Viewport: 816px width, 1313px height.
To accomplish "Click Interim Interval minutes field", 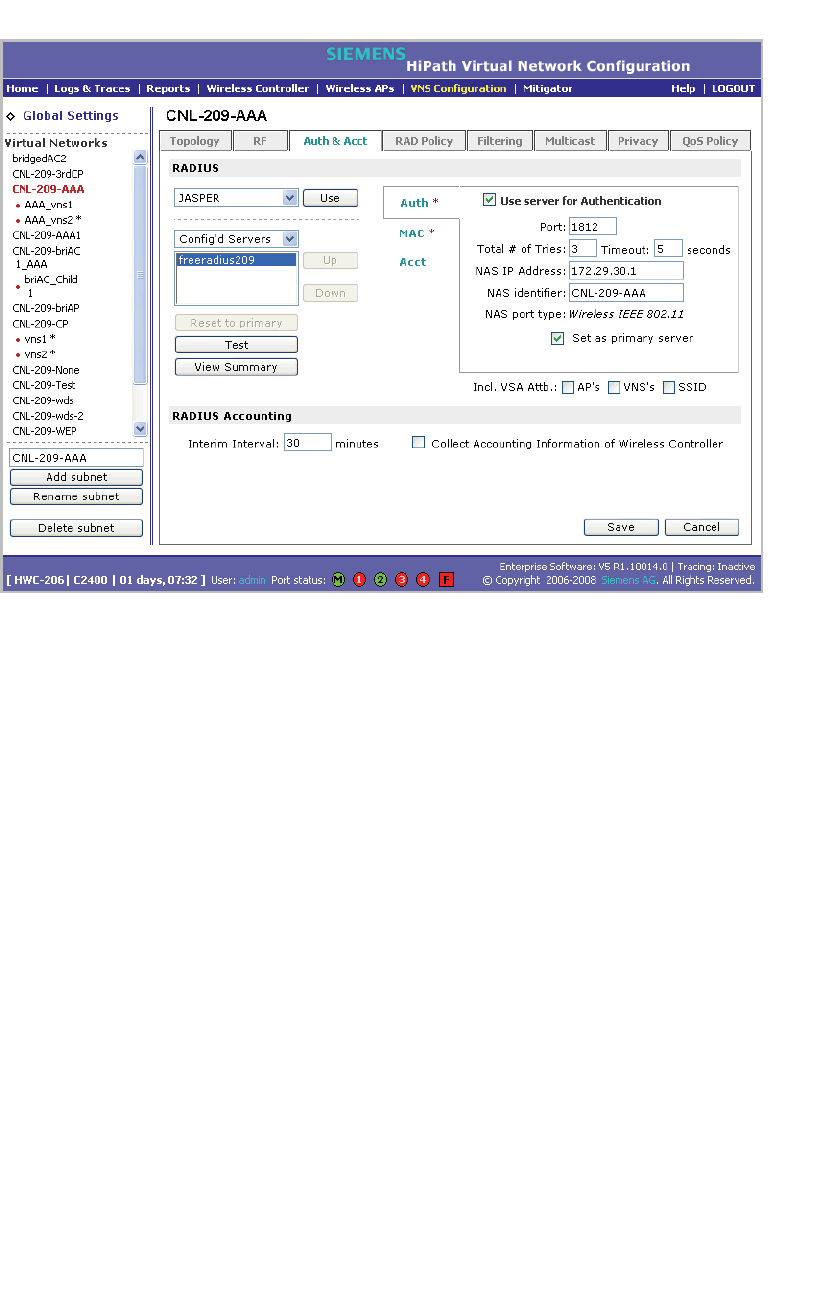I will click(308, 442).
